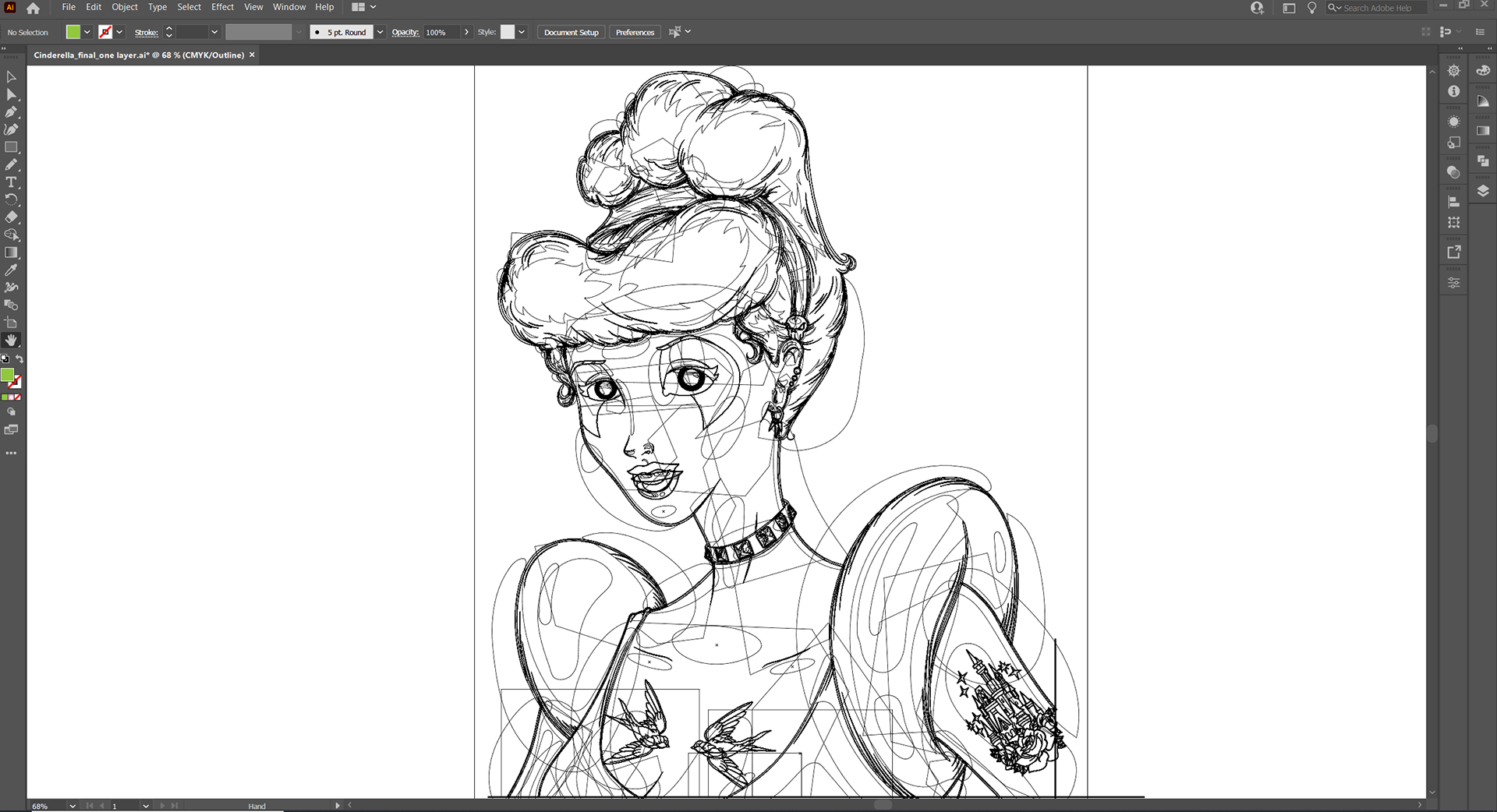The width and height of the screenshot is (1497, 812).
Task: Open the Color Guide panel icon
Action: point(1482,101)
